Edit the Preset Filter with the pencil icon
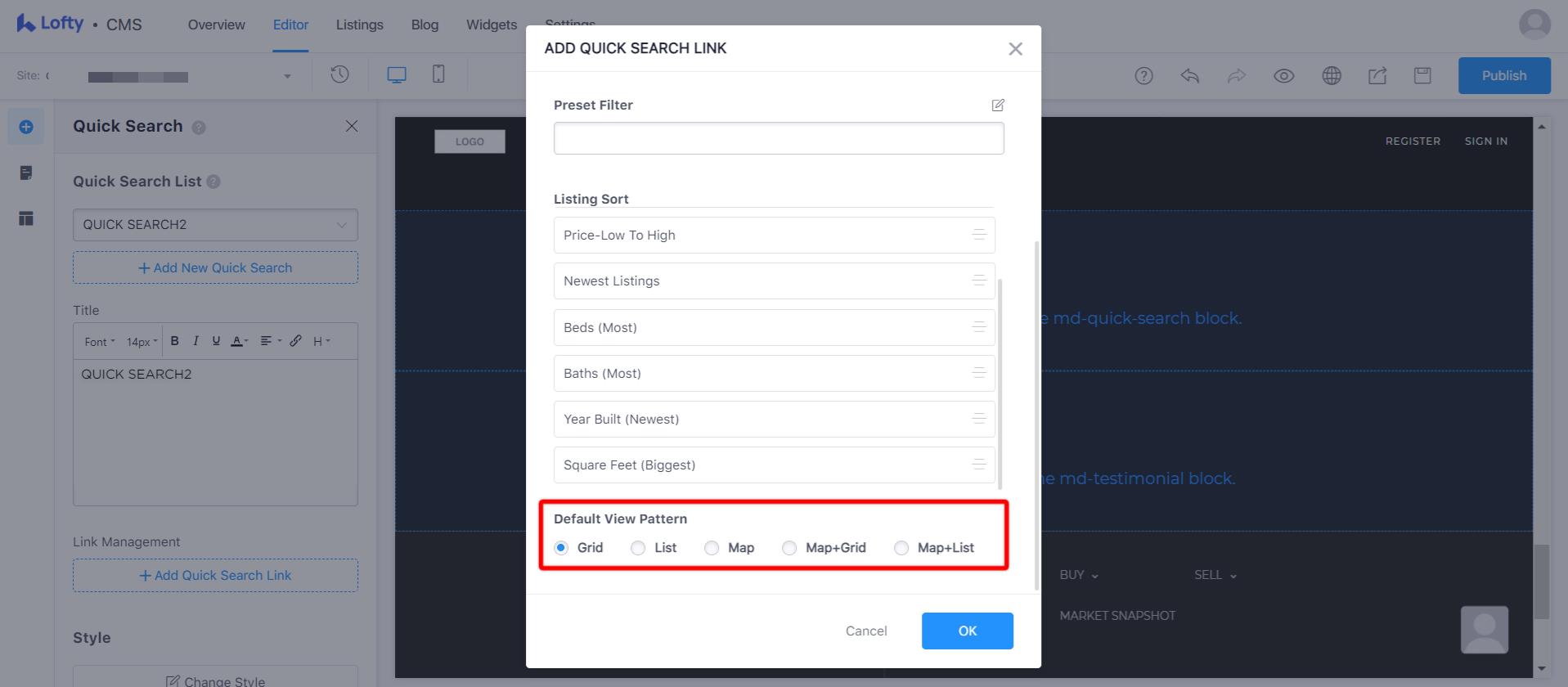 [x=998, y=105]
